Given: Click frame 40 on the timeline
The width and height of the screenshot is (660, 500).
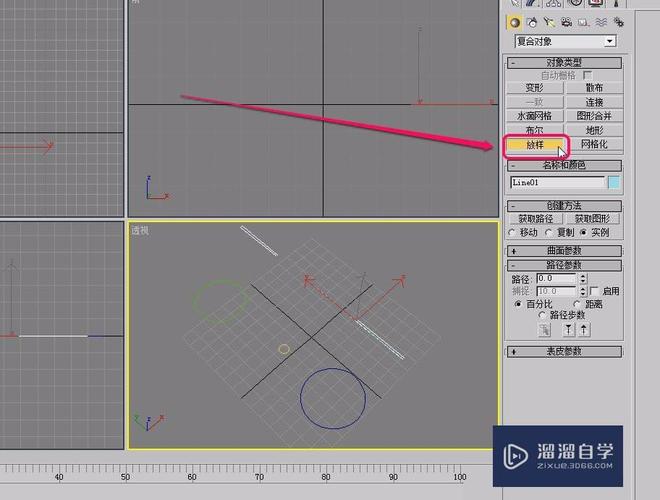Looking at the screenshot, I should coord(59,477).
